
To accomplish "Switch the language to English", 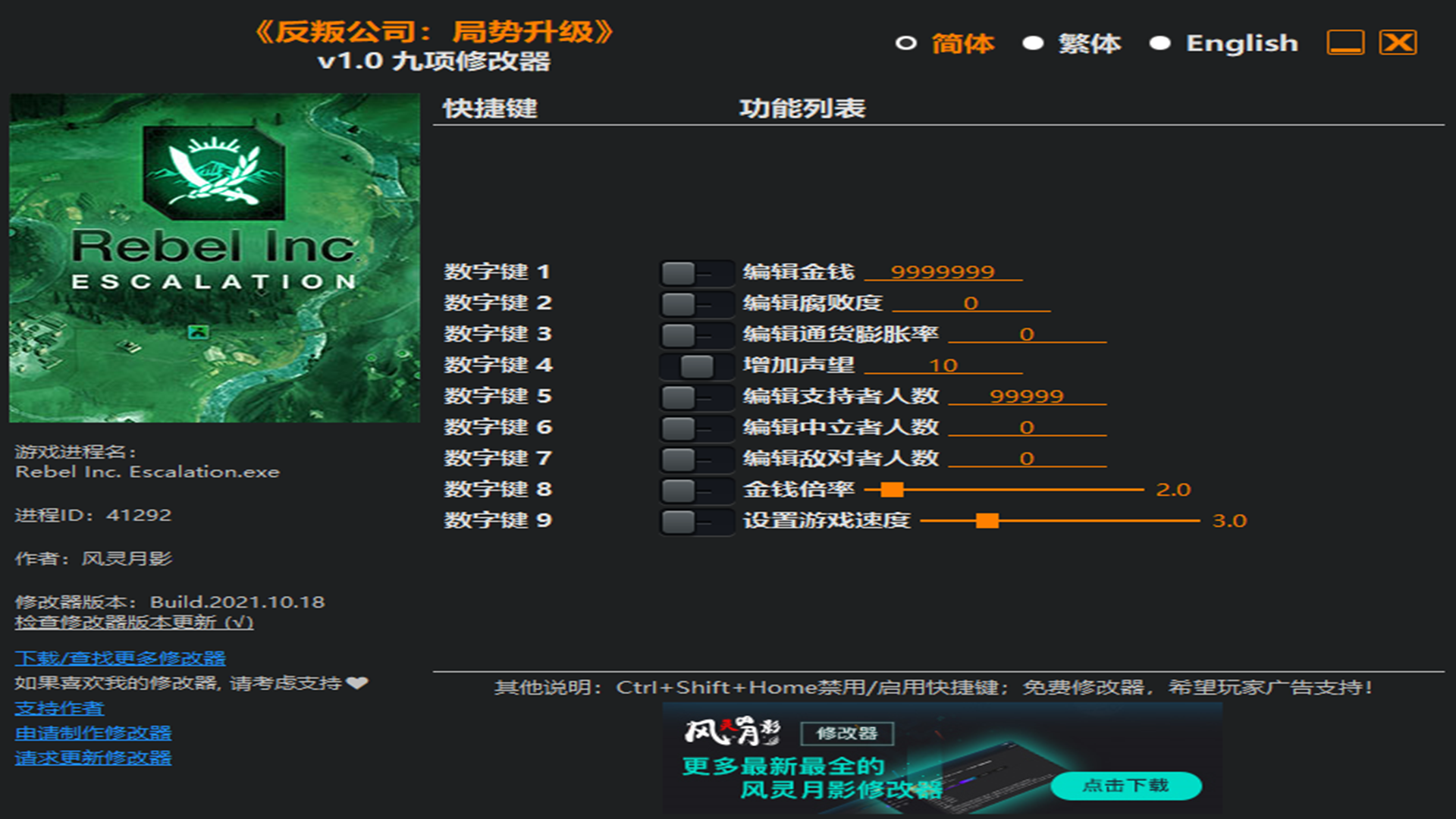I will click(x=1159, y=43).
